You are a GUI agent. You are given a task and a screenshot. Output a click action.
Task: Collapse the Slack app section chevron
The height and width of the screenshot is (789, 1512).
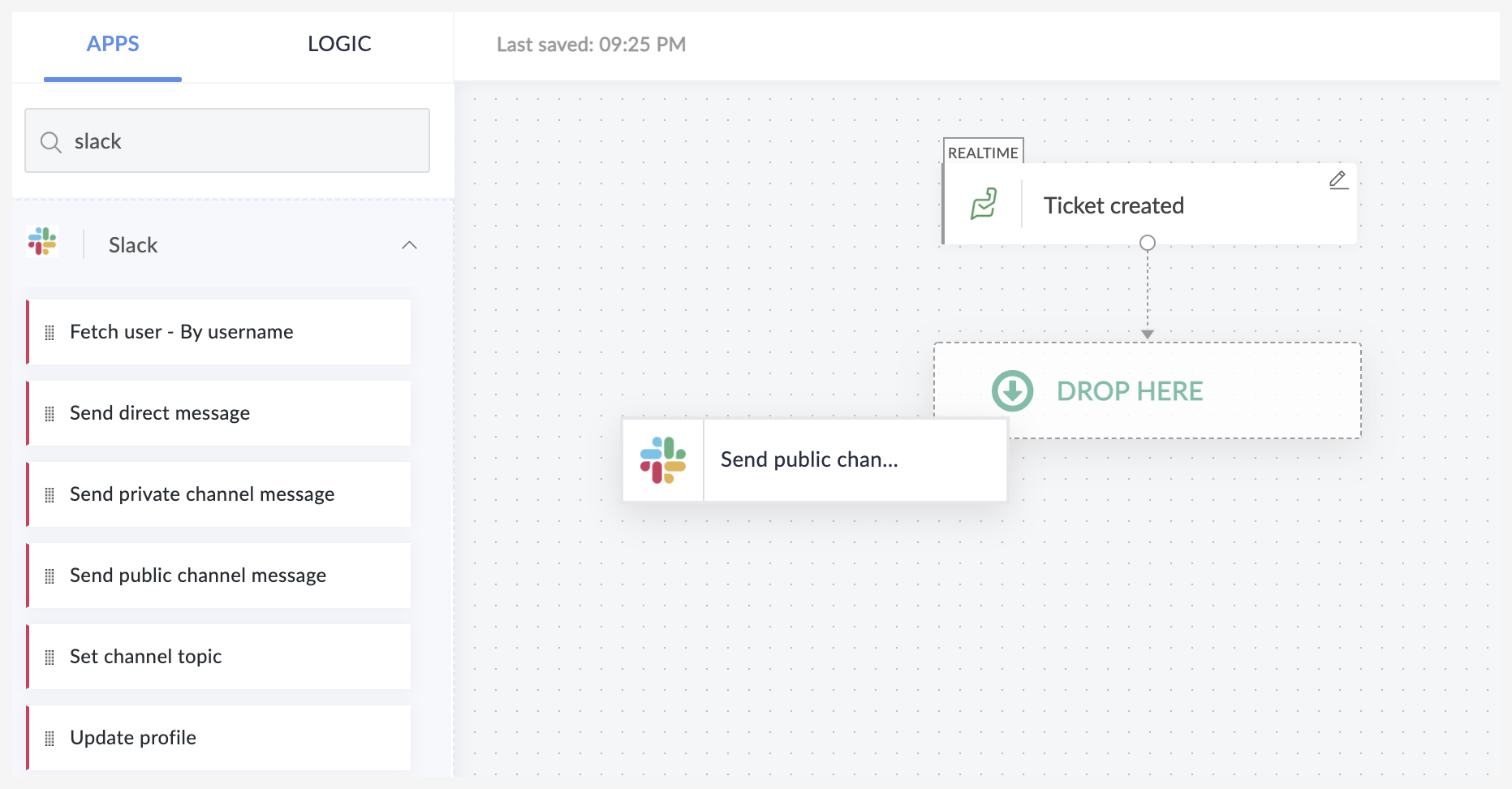tap(409, 245)
